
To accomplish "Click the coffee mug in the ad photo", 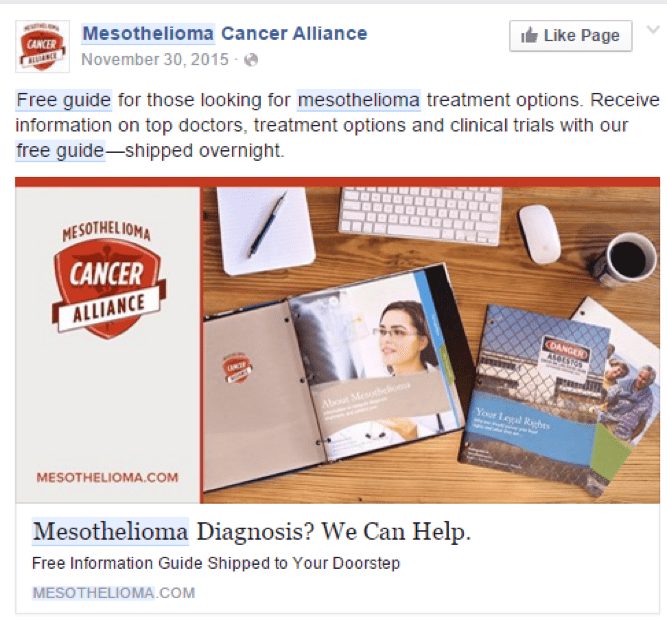I will coord(624,259).
